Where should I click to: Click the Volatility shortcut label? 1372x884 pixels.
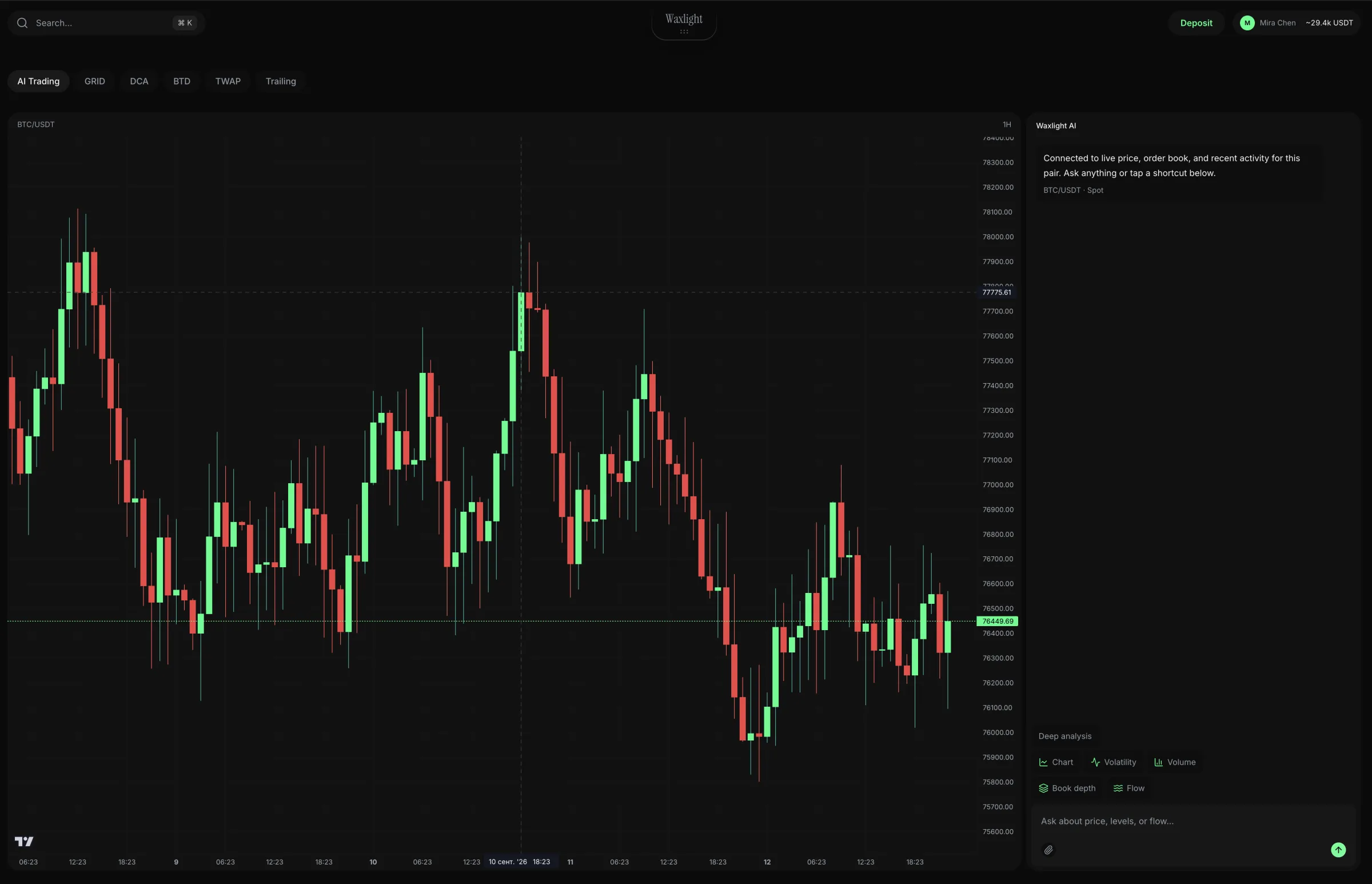point(1119,762)
